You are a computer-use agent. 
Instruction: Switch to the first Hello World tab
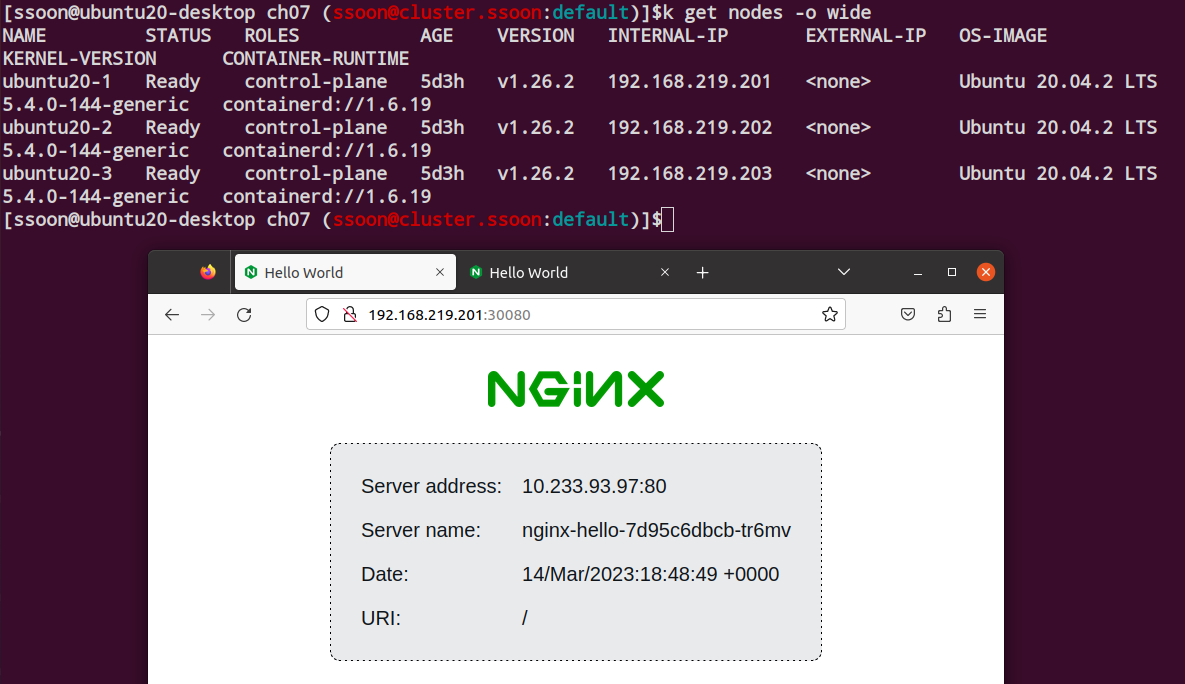[x=345, y=272]
